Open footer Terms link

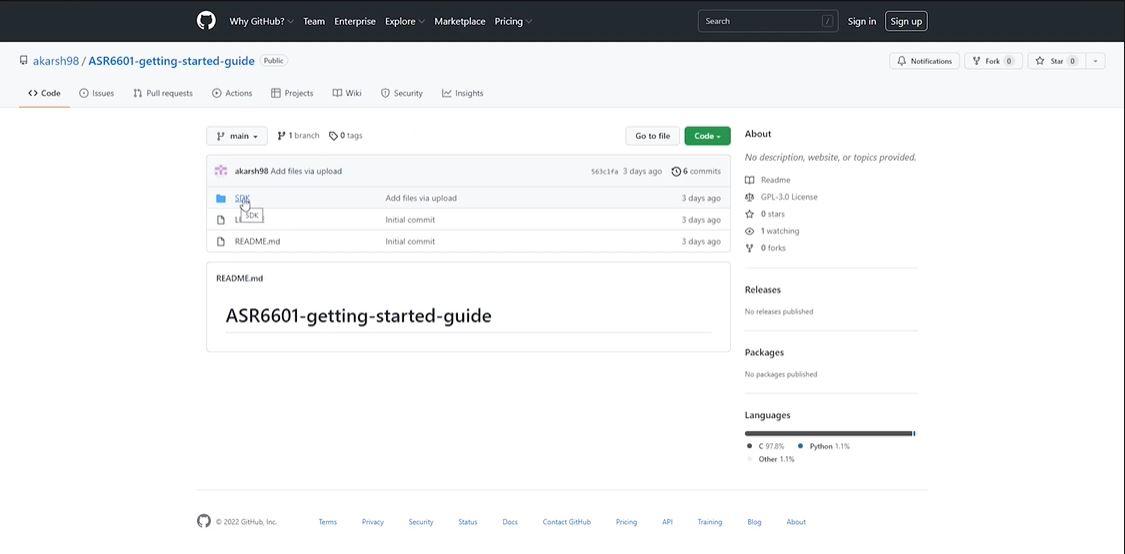pyautogui.click(x=328, y=522)
